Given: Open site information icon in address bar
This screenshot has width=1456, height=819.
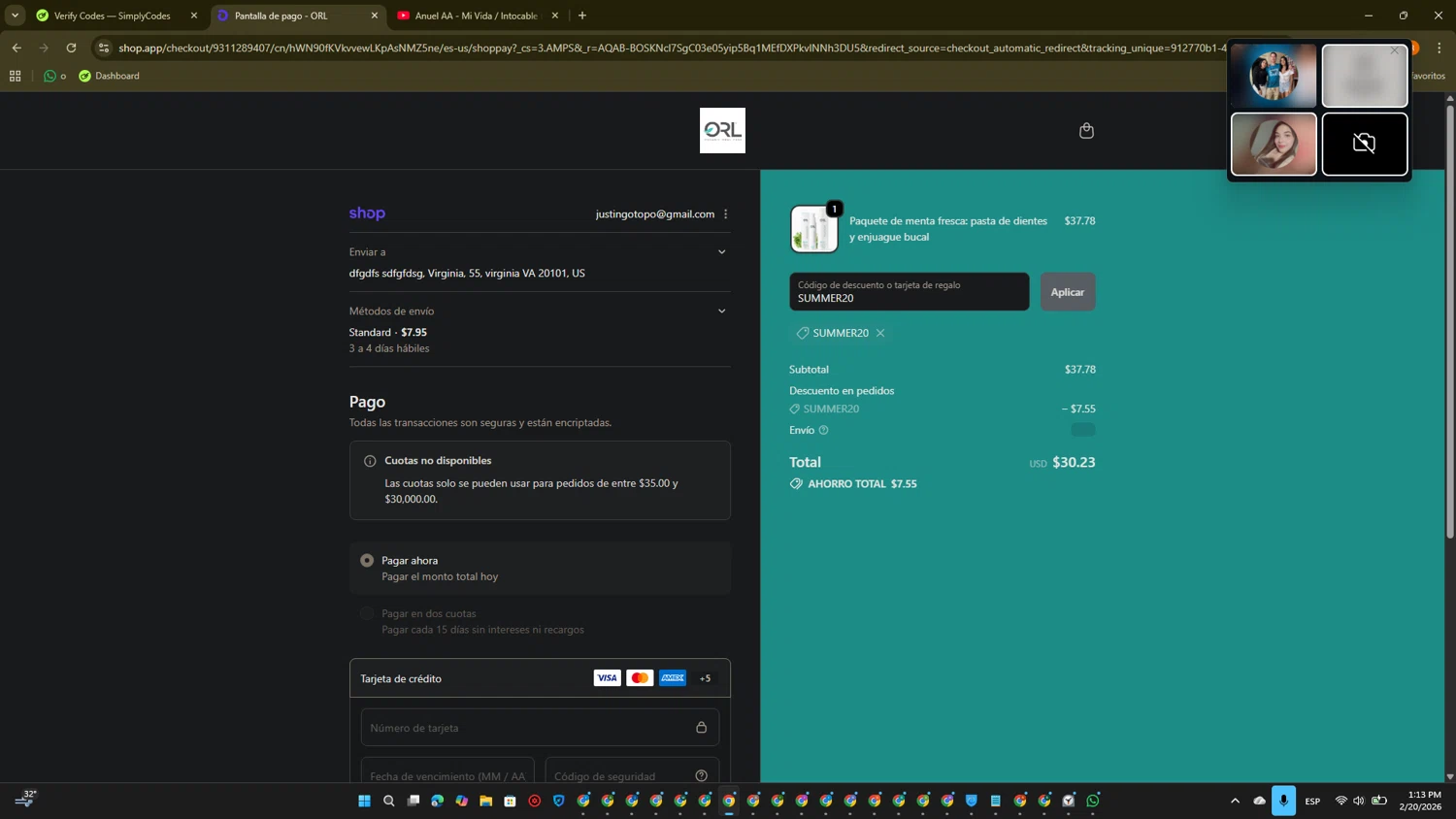Looking at the screenshot, I should tap(104, 48).
